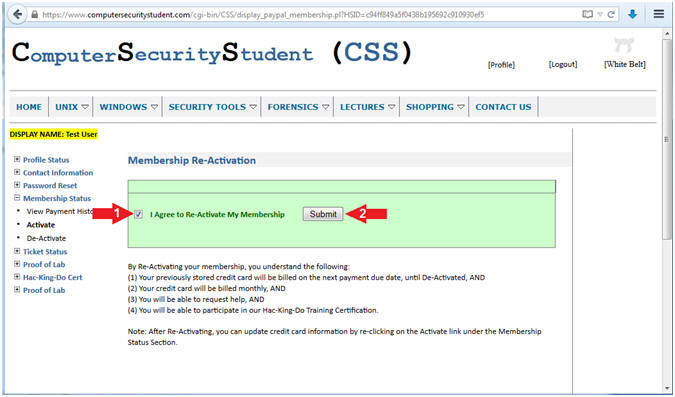Click the SHOPPING dropdown arrow
The image size is (675, 397).
(x=461, y=107)
